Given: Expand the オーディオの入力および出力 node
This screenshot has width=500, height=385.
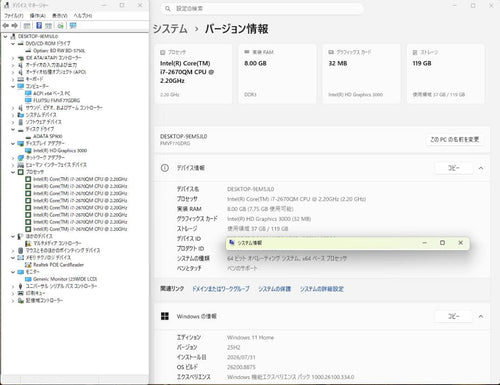Looking at the screenshot, I should 13,65.
